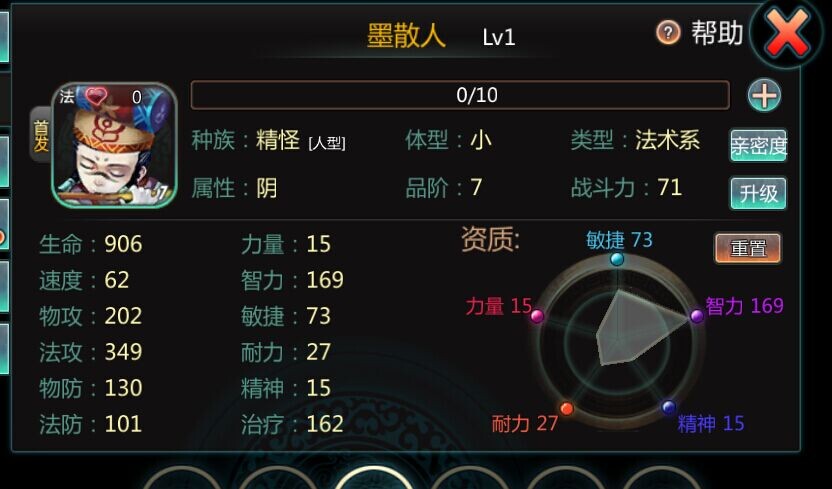
Task: Select the 墨散人 character portrait
Action: tap(114, 145)
